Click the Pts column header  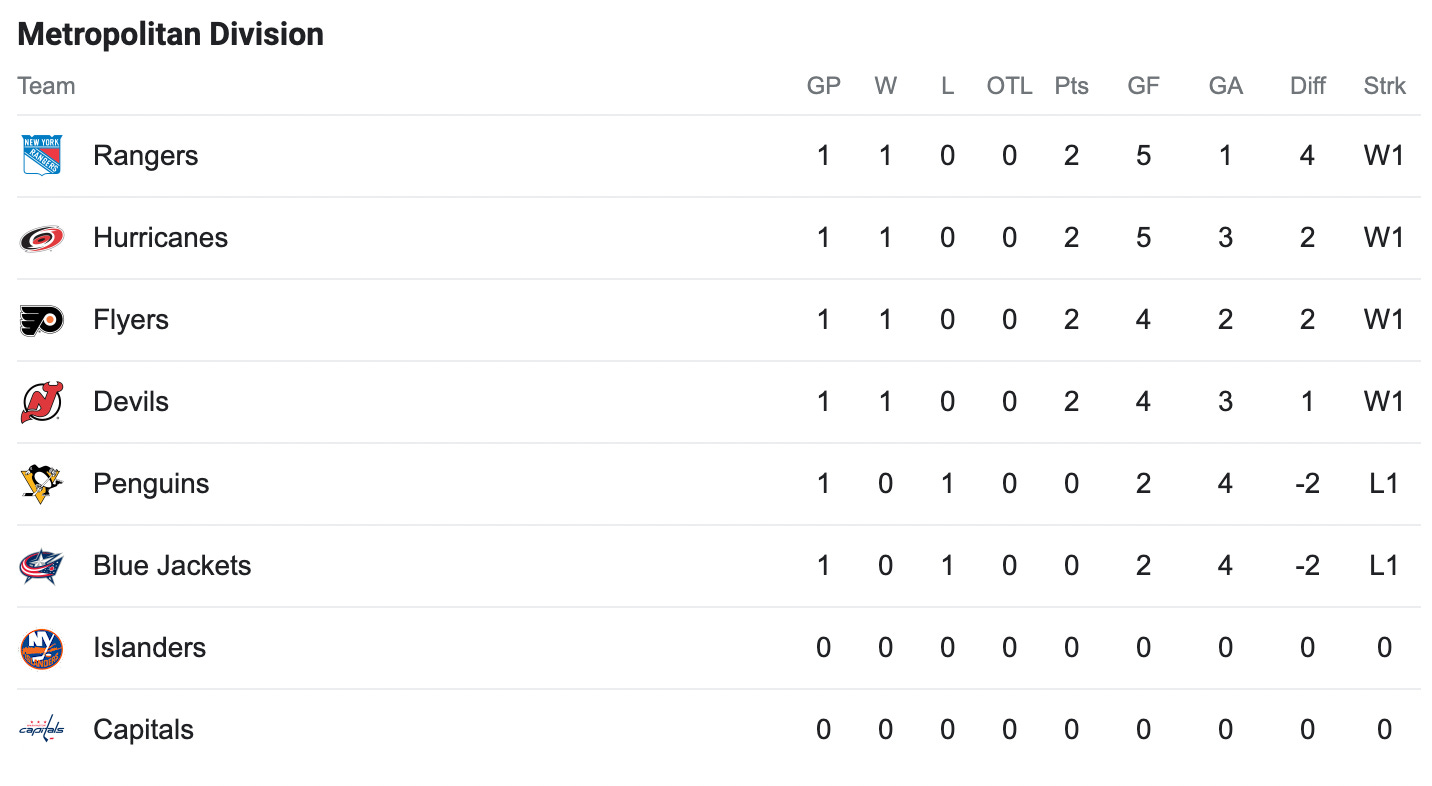pos(1071,86)
